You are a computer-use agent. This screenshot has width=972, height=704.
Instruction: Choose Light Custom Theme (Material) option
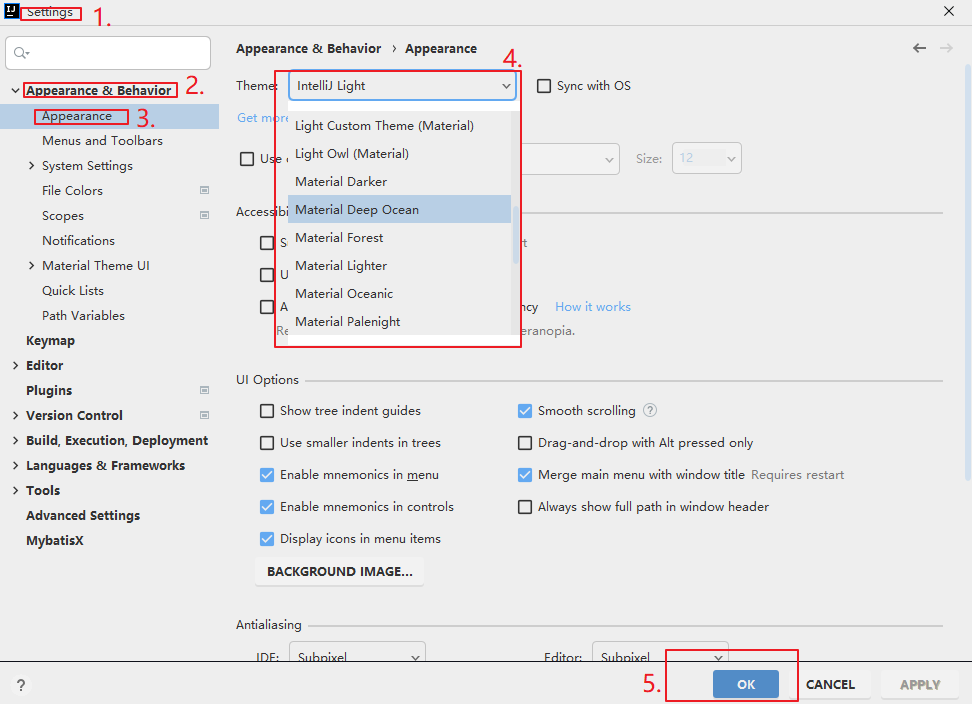click(399, 126)
